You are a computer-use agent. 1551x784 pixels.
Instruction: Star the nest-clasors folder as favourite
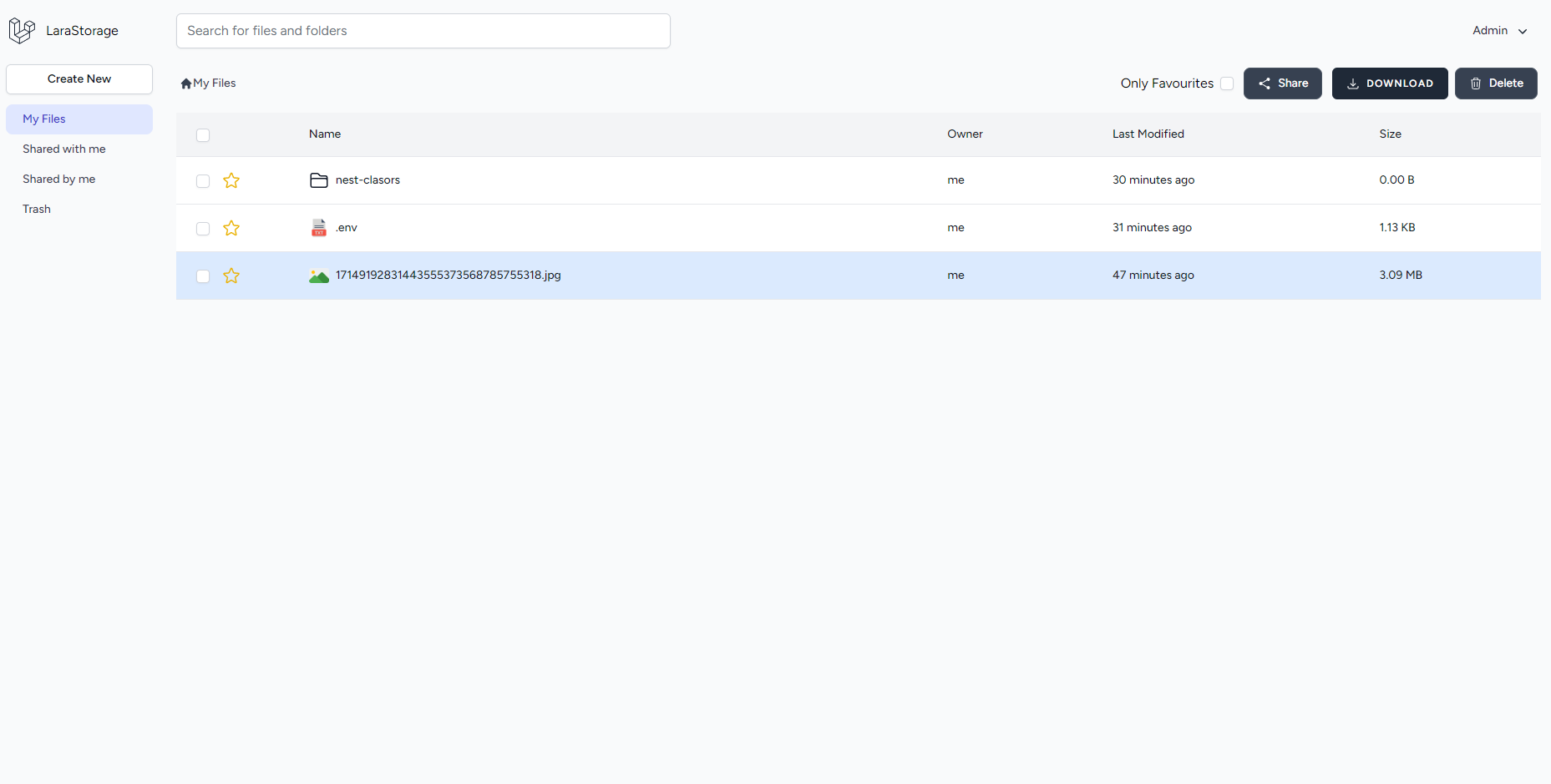click(x=231, y=180)
